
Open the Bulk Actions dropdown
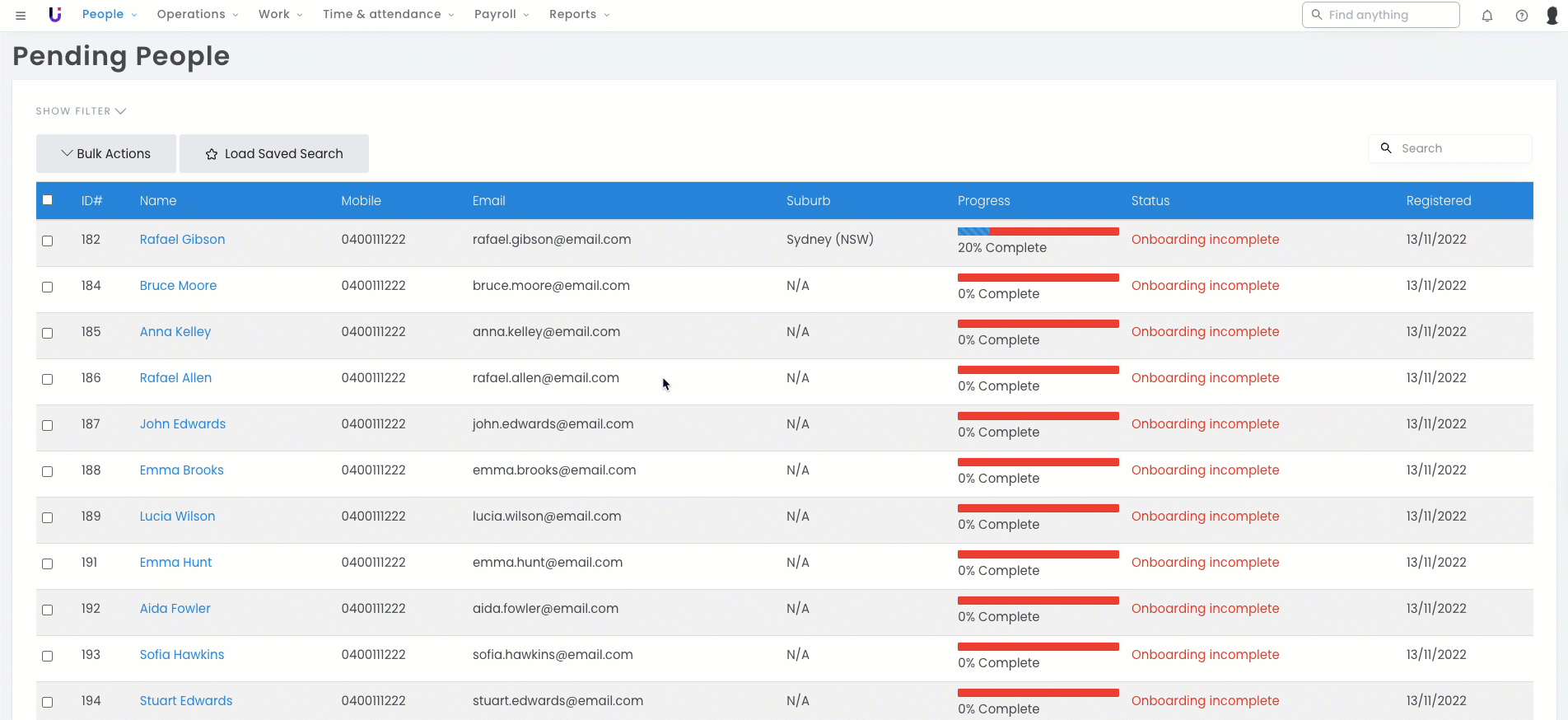[106, 154]
